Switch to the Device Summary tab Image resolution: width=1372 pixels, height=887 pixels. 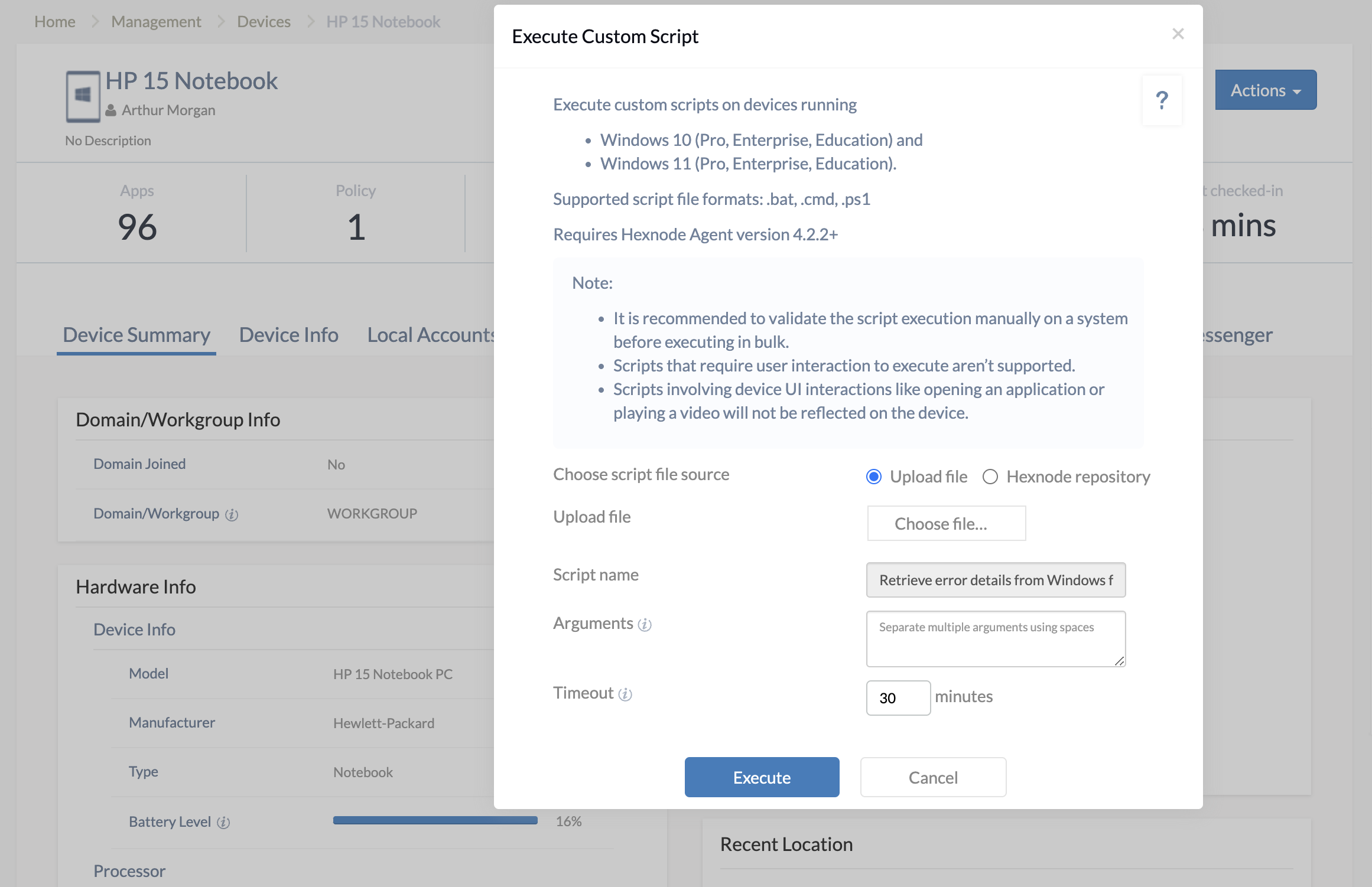(x=136, y=335)
